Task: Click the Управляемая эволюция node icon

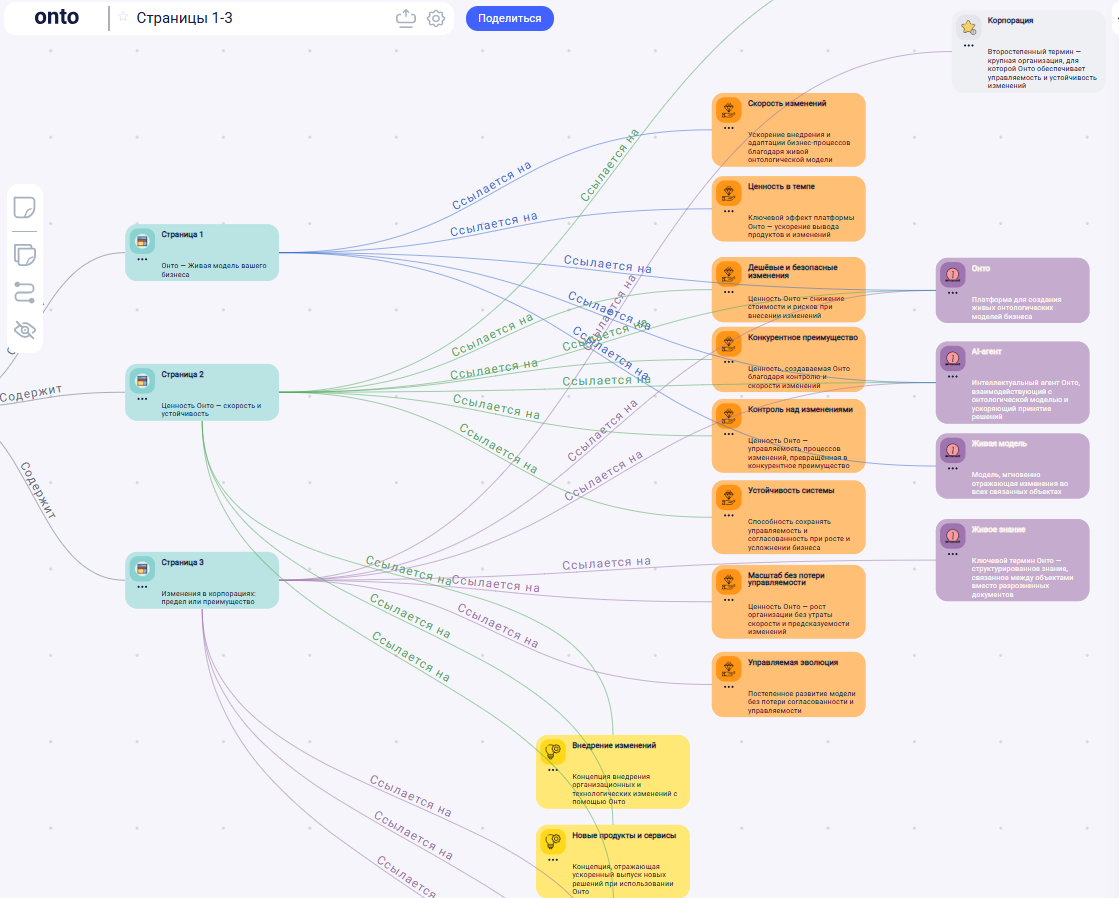Action: 729,668
